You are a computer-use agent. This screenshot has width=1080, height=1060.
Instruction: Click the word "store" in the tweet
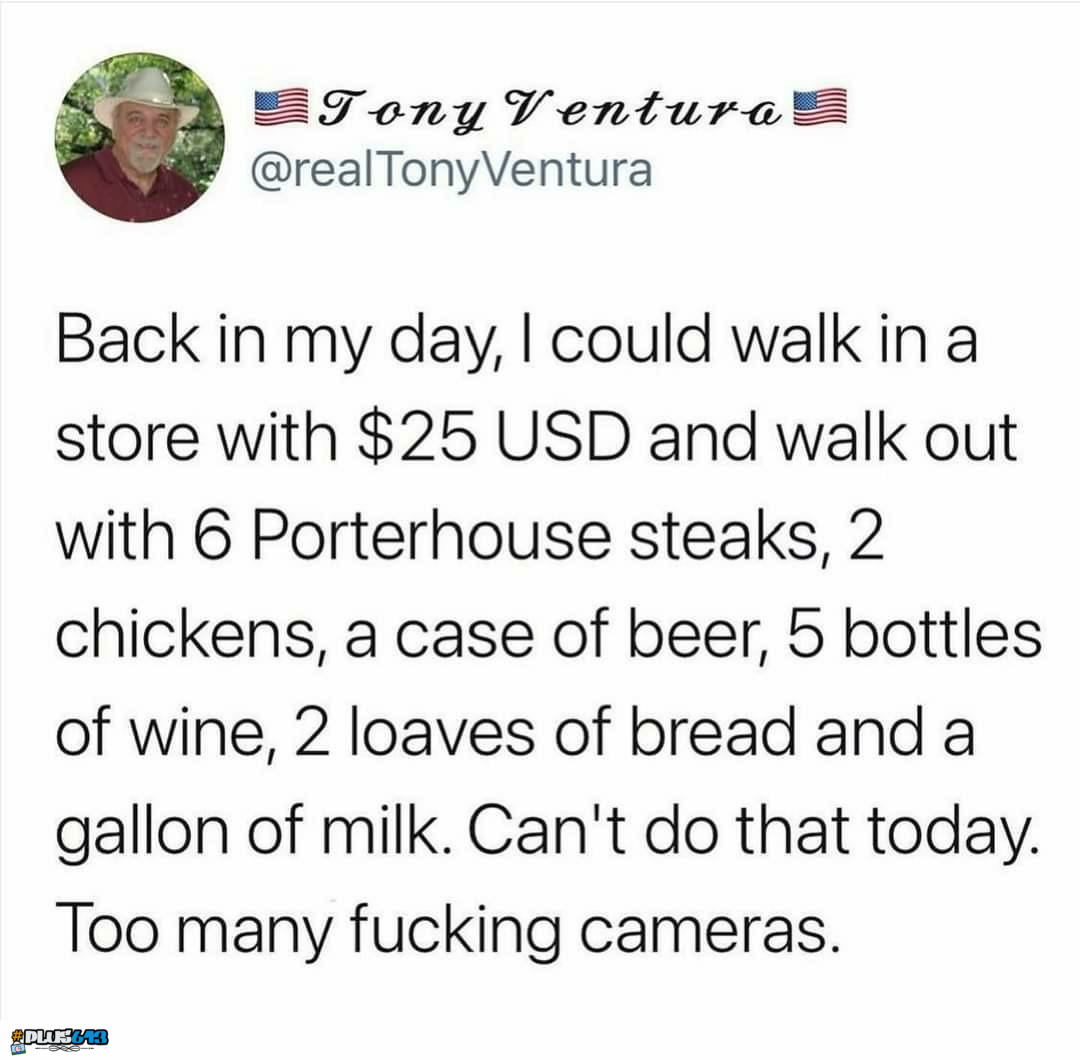click(127, 439)
